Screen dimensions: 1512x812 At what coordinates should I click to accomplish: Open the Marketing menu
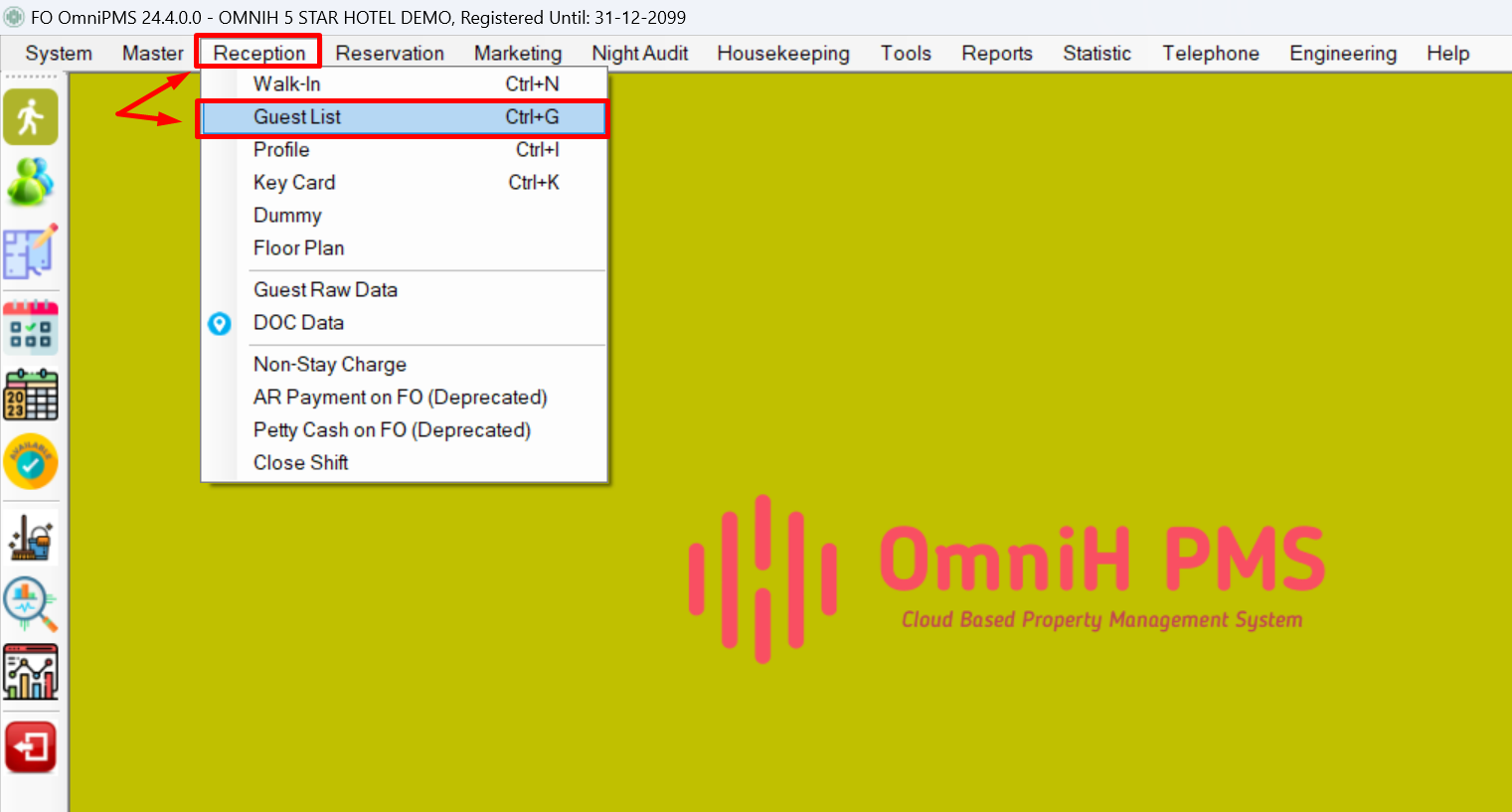click(x=518, y=54)
